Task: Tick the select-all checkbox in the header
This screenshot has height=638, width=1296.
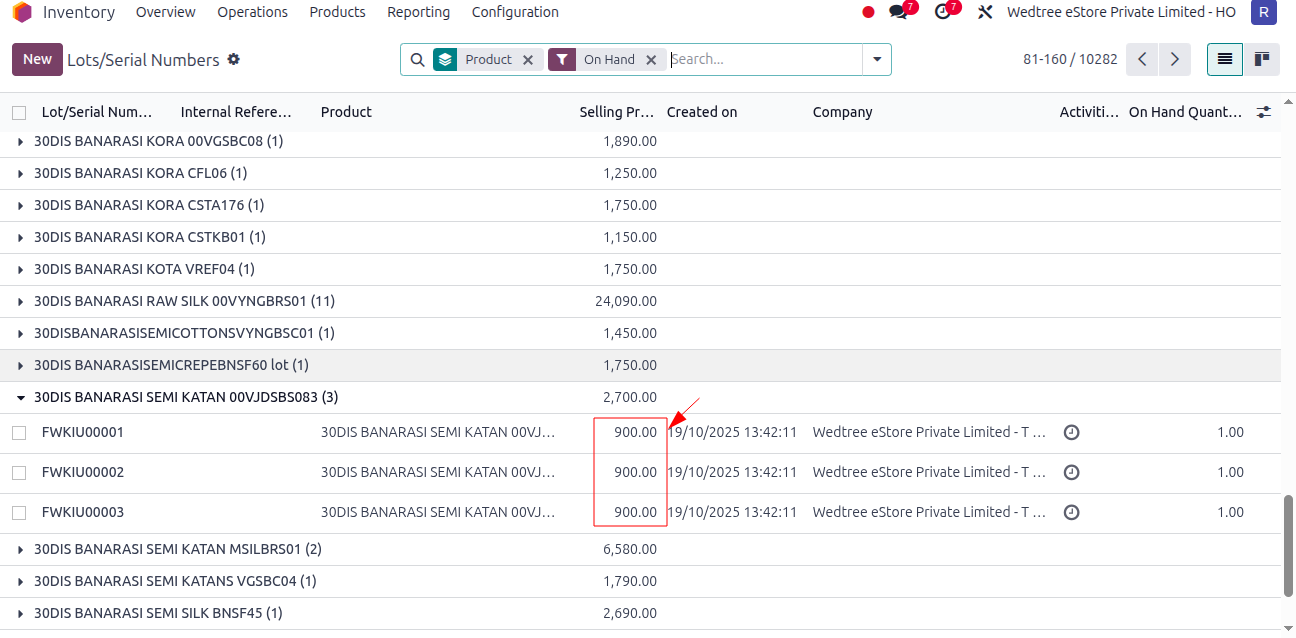Action: point(19,112)
